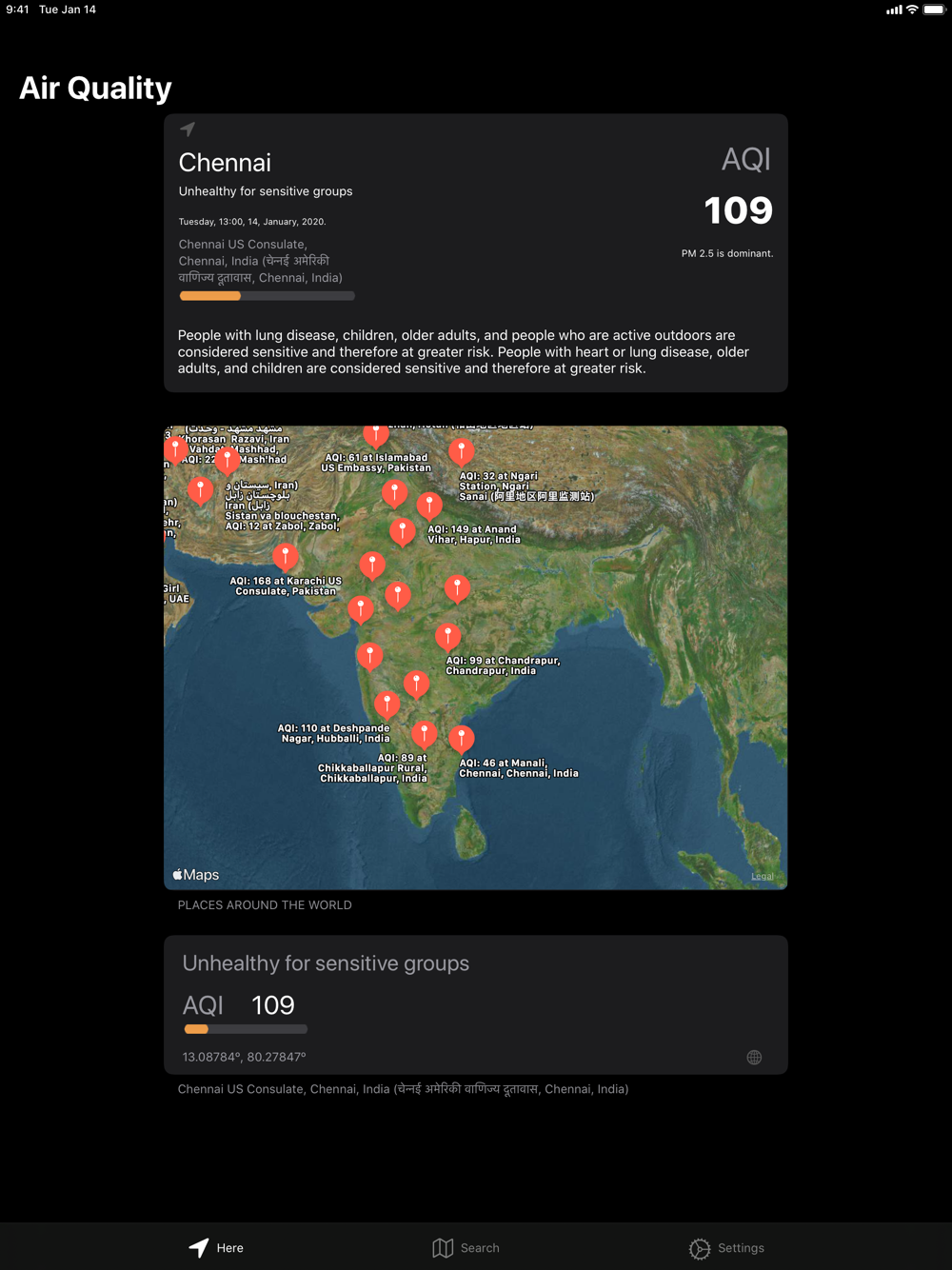Switch to the Here tab
This screenshot has width=952, height=1270.
coord(216,1248)
